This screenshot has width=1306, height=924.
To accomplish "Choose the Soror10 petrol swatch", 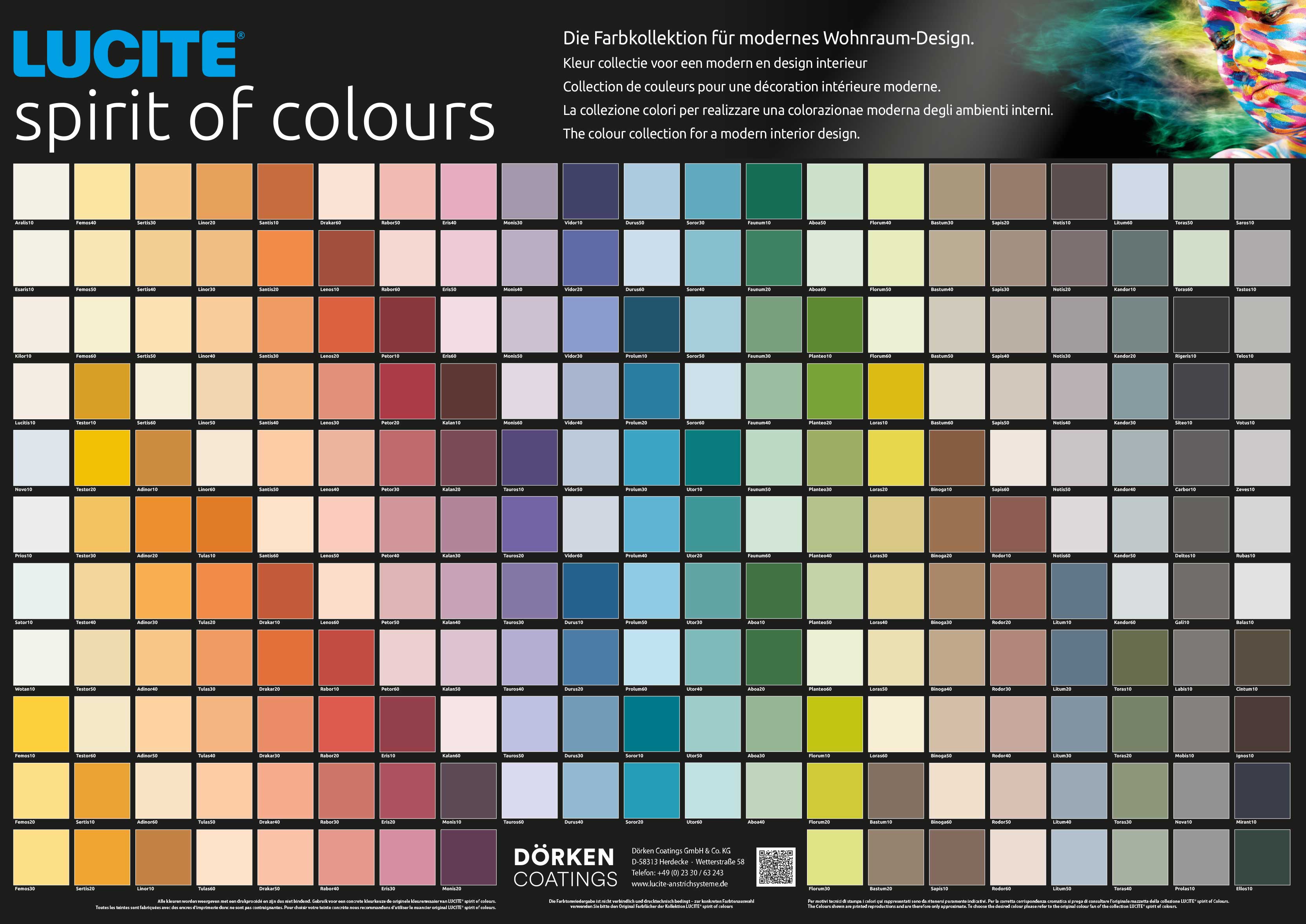I will 652,724.
